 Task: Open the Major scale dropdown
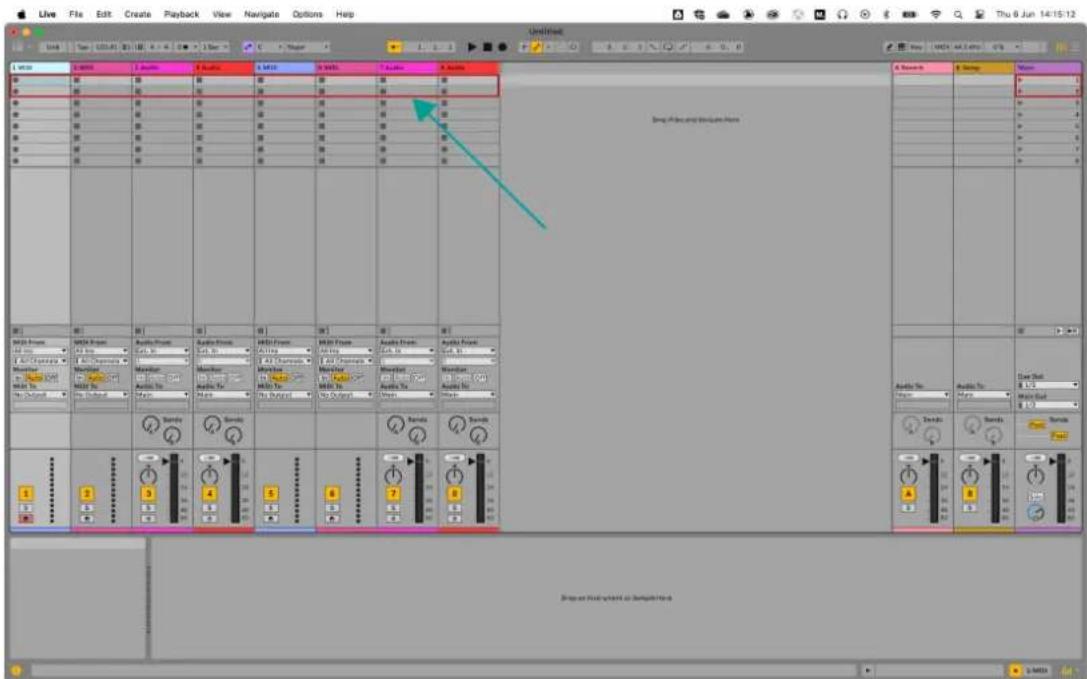pos(308,46)
